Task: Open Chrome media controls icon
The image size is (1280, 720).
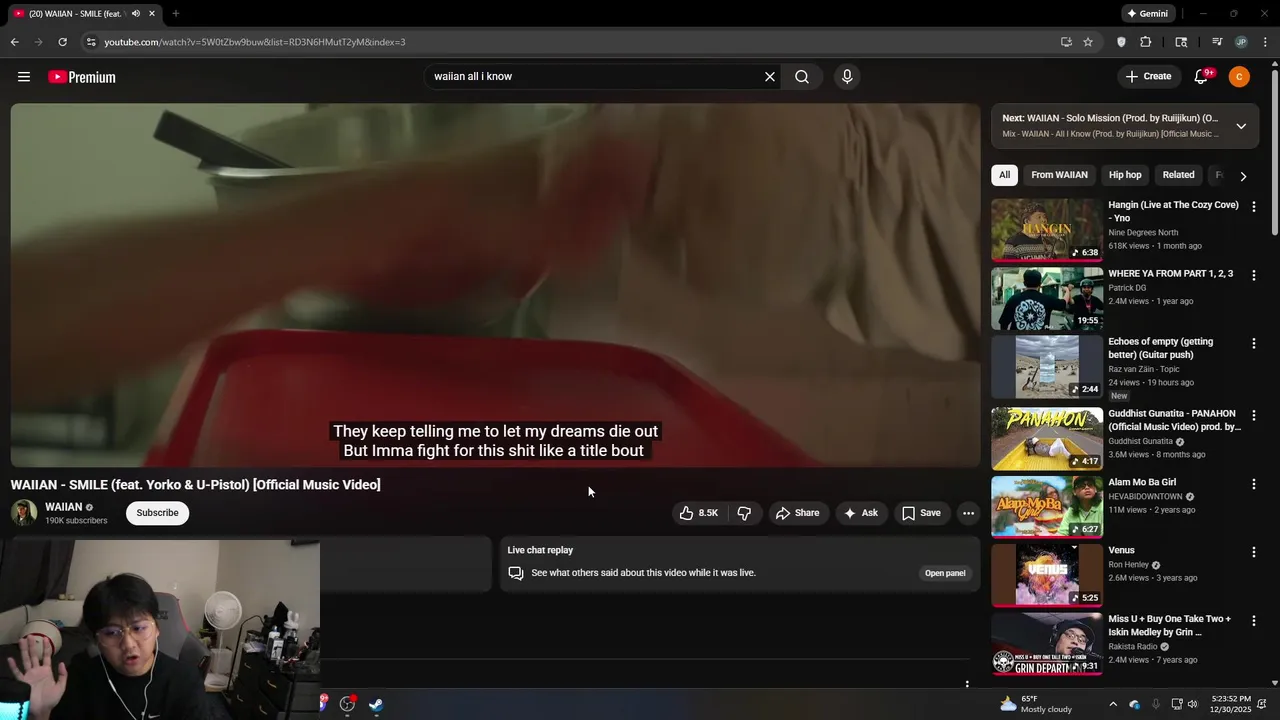Action: [1217, 42]
